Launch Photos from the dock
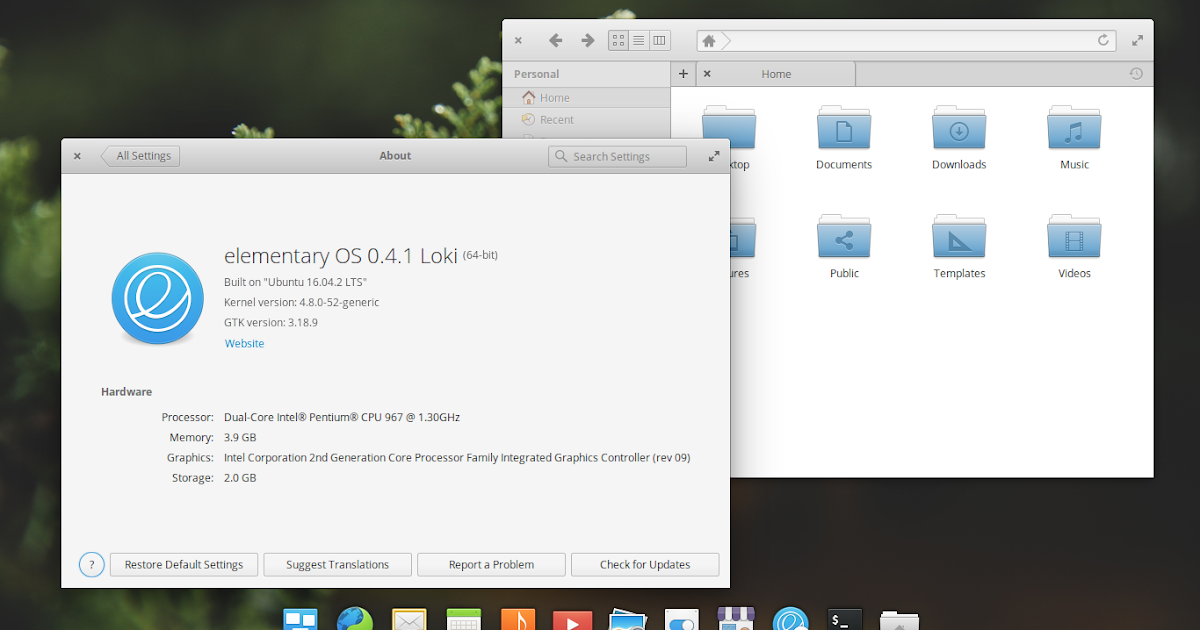This screenshot has width=1200, height=630. click(x=627, y=620)
